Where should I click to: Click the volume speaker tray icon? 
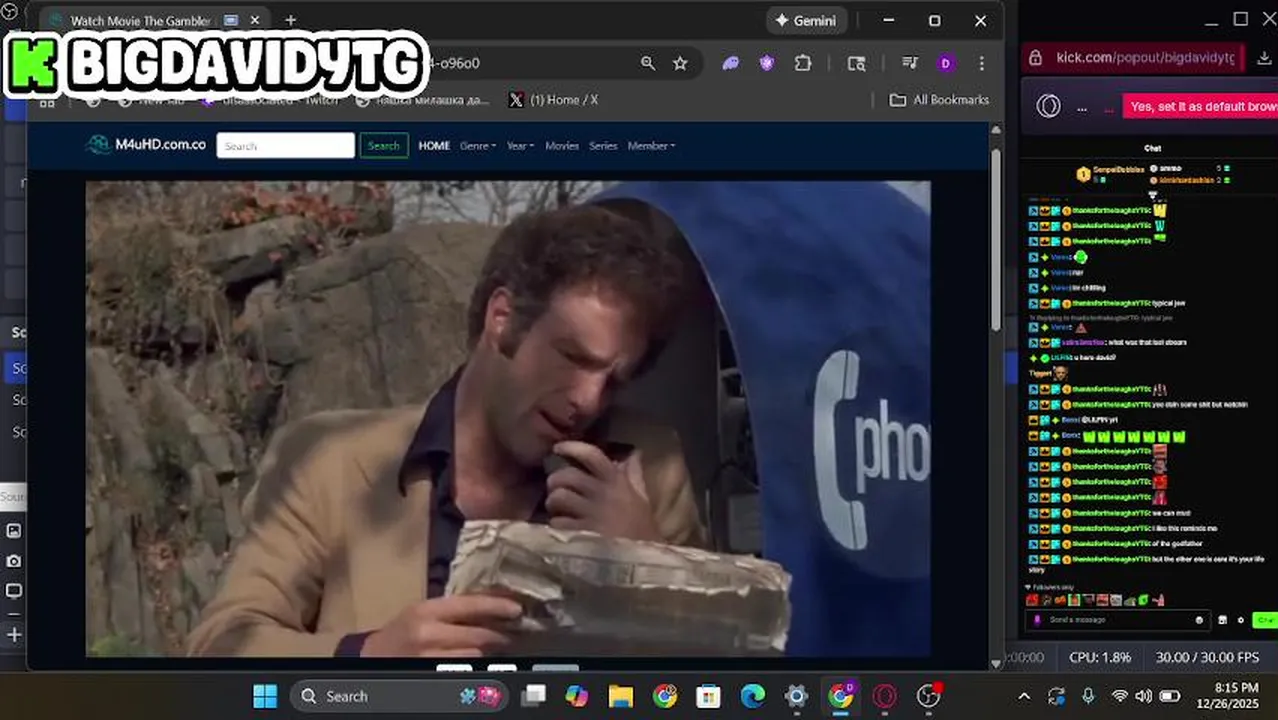coord(1144,696)
